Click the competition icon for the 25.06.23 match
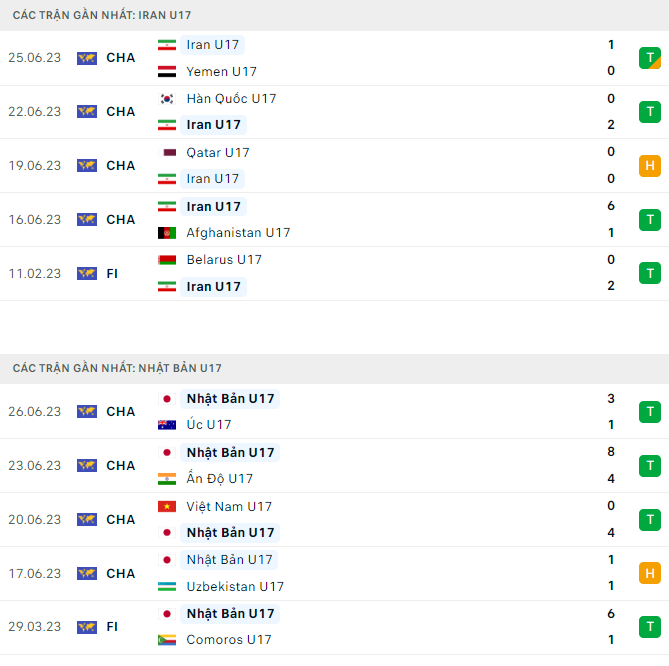 pyautogui.click(x=87, y=58)
